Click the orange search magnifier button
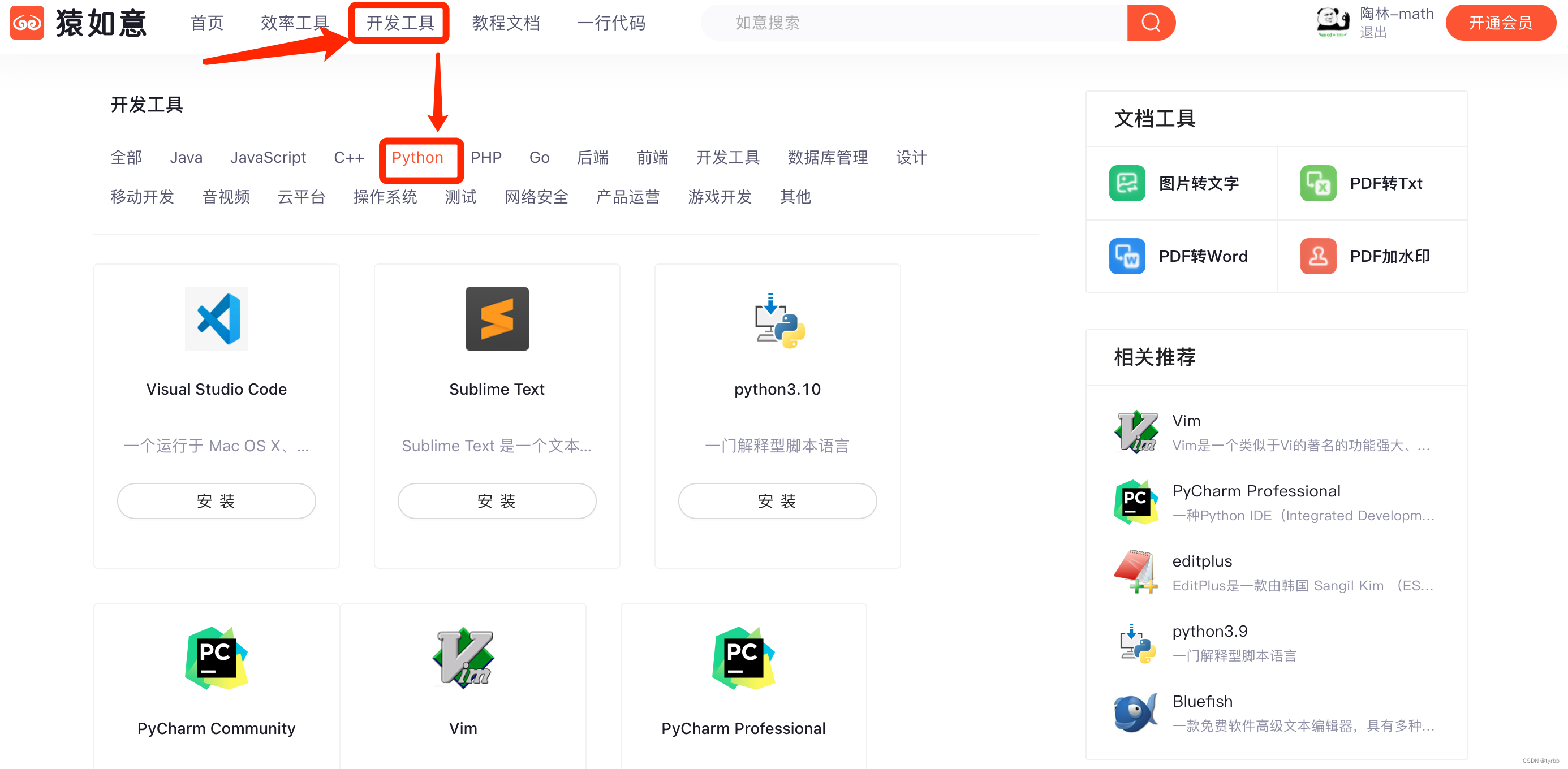 [1151, 23]
